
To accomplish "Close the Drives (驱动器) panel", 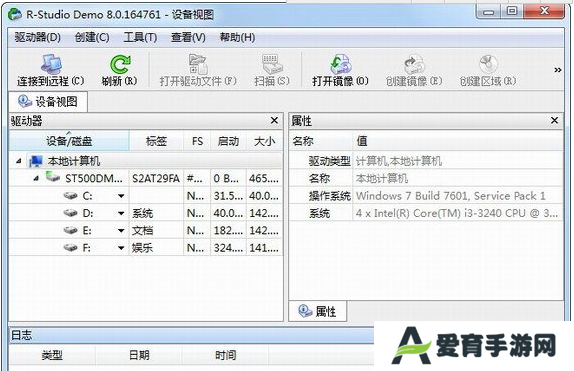I will pyautogui.click(x=274, y=120).
